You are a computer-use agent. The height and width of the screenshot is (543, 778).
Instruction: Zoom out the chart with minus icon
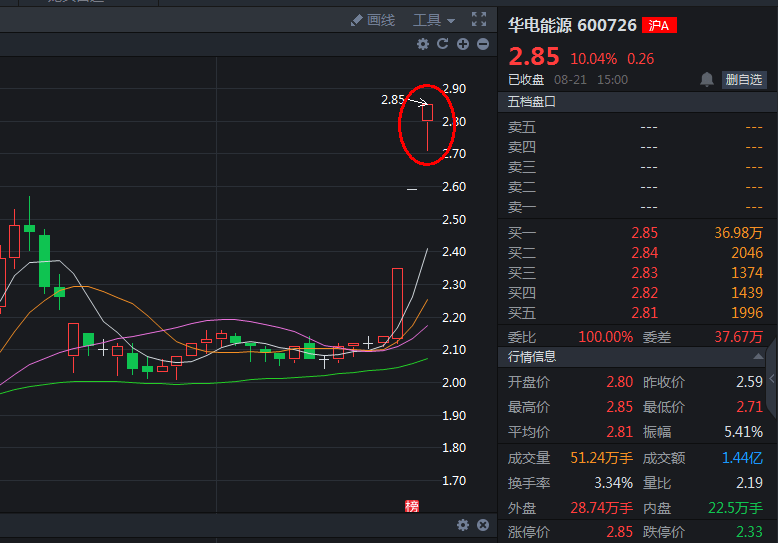[x=483, y=44]
